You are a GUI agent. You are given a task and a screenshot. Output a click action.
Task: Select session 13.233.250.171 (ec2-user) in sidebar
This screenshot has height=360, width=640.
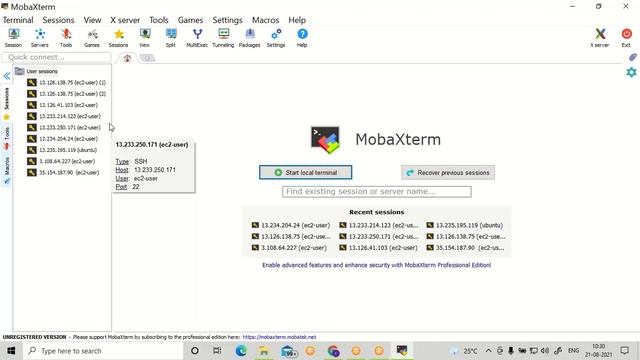tap(64, 127)
